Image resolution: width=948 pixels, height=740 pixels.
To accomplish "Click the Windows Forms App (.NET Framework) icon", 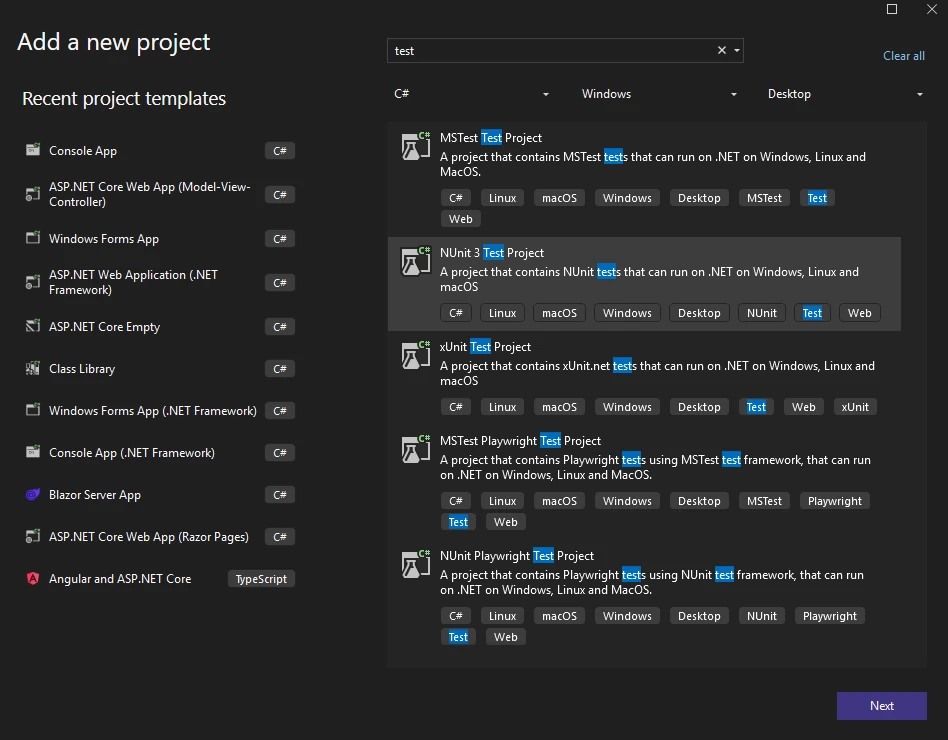I will tap(33, 410).
